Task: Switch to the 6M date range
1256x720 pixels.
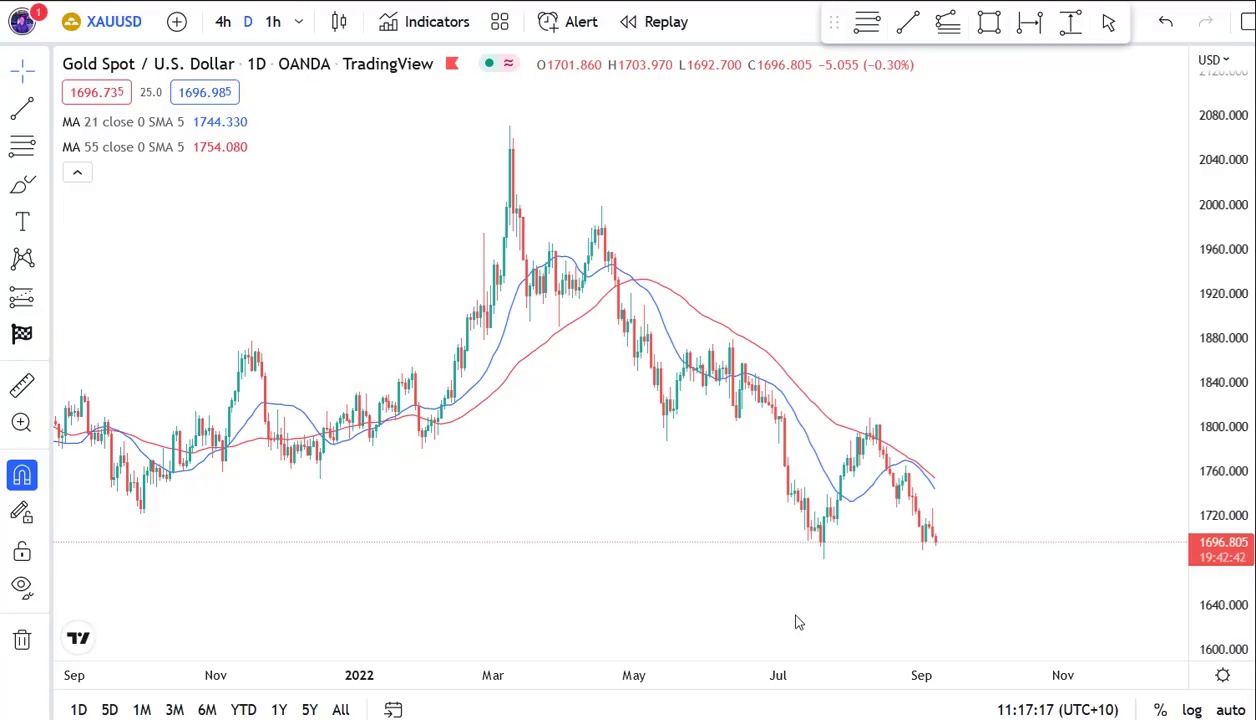Action: coord(207,710)
